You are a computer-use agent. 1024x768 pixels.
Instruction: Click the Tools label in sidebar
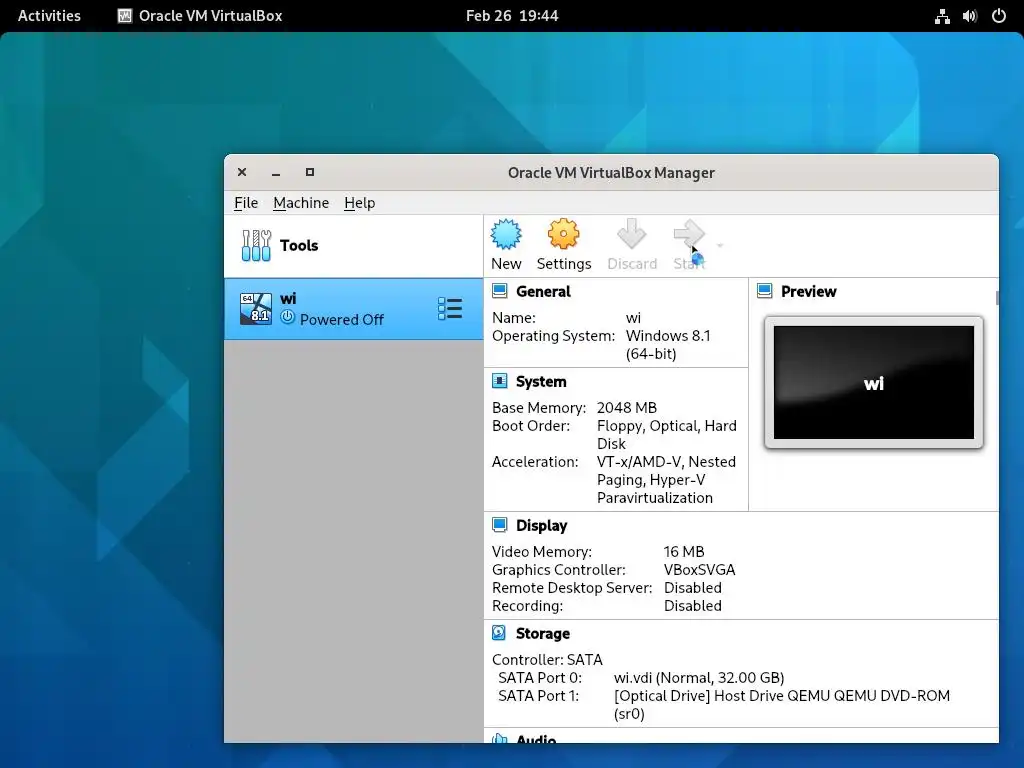(299, 246)
